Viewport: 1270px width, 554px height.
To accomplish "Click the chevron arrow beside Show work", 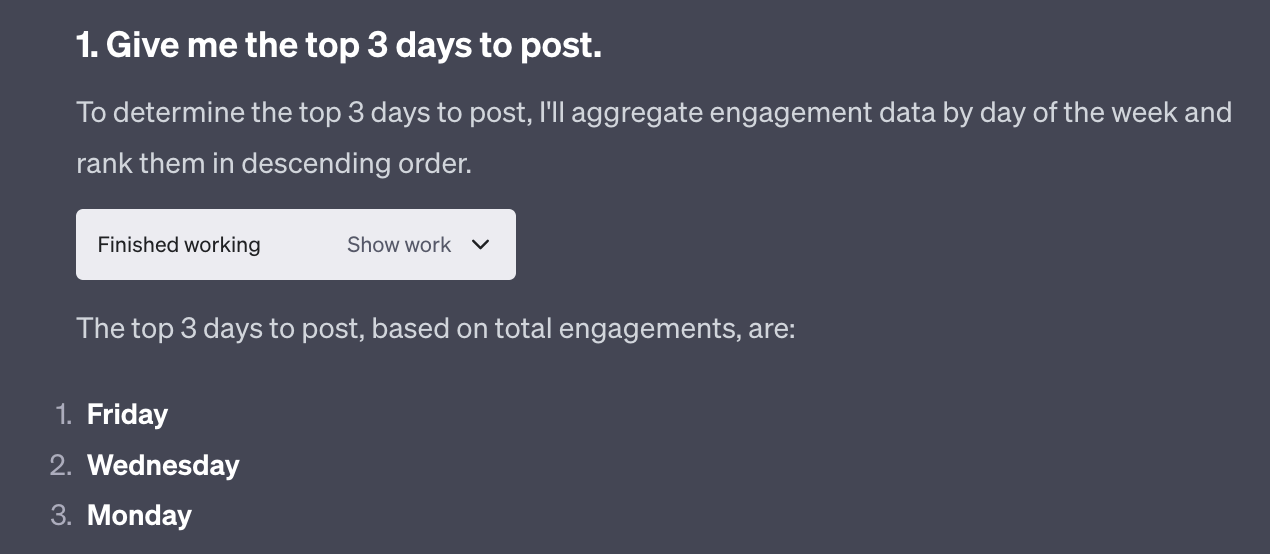I will click(x=480, y=245).
